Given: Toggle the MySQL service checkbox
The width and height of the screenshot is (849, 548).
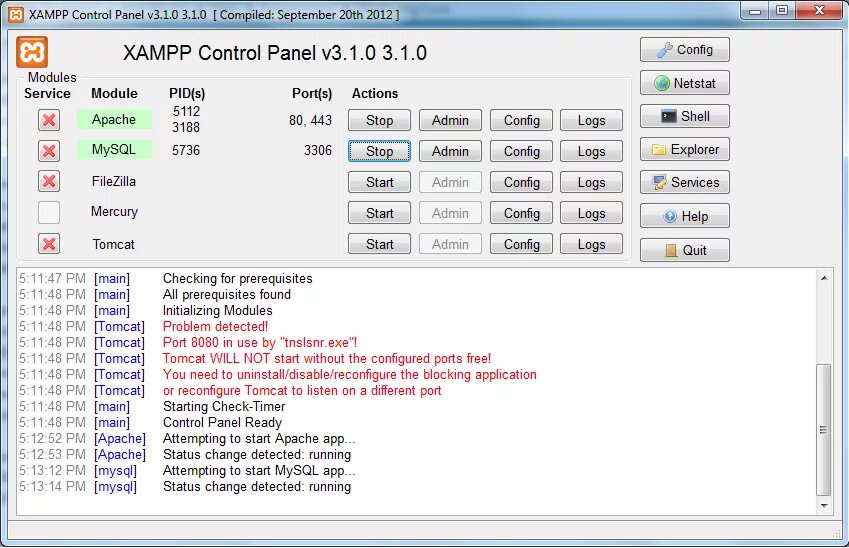Looking at the screenshot, I should pyautogui.click(x=49, y=151).
